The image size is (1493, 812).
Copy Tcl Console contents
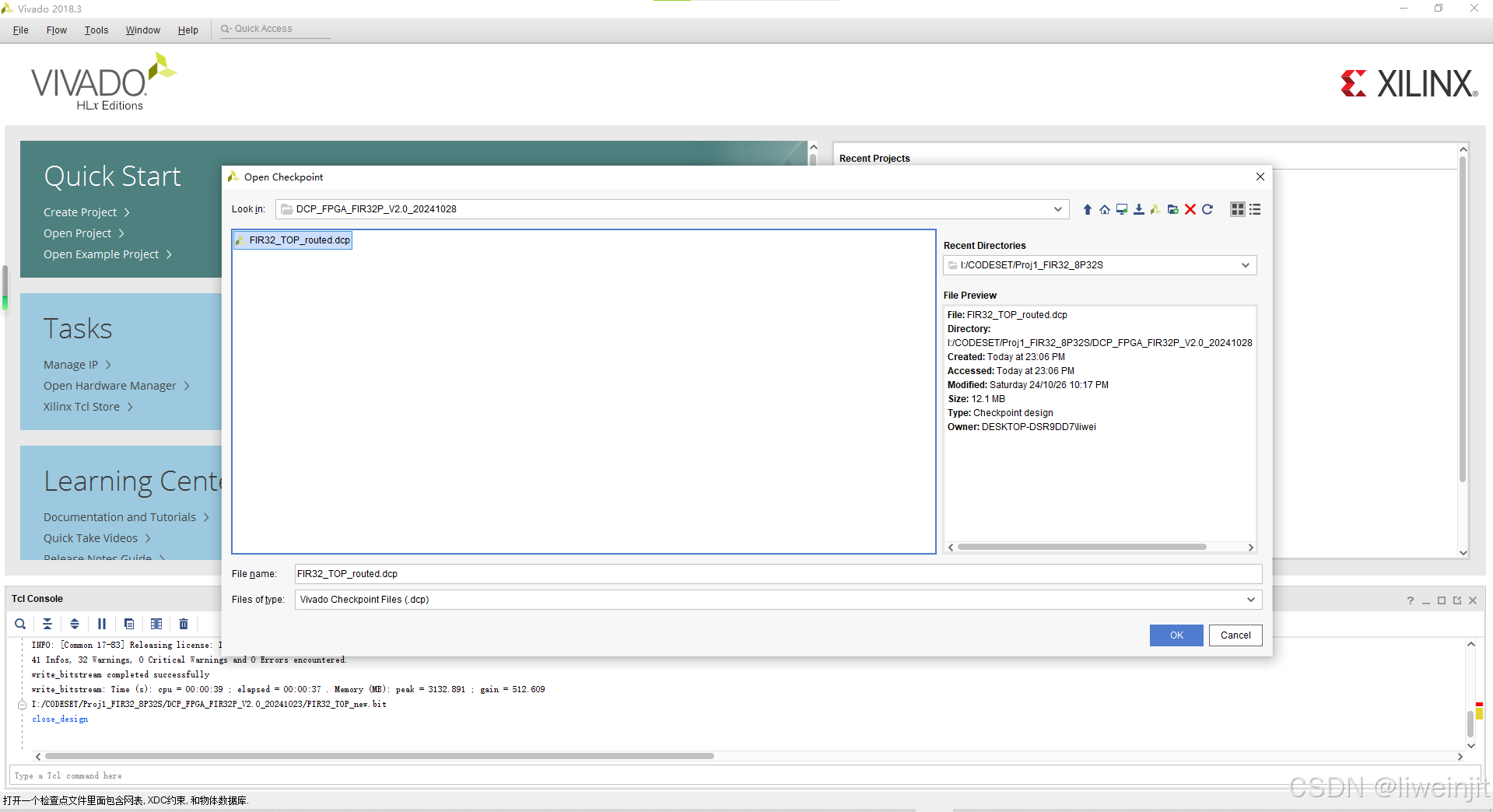coord(129,624)
